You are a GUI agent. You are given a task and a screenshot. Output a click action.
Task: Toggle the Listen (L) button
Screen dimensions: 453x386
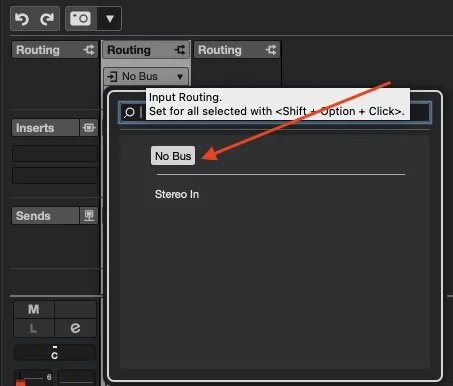click(x=34, y=328)
